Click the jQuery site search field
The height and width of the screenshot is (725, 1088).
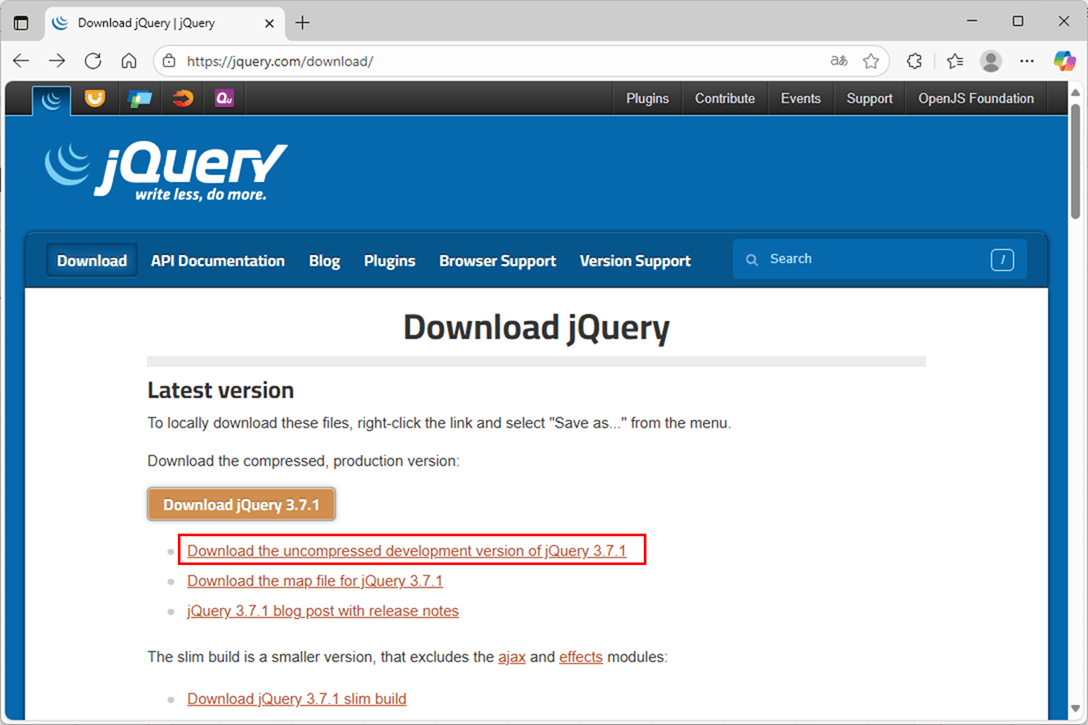point(870,259)
